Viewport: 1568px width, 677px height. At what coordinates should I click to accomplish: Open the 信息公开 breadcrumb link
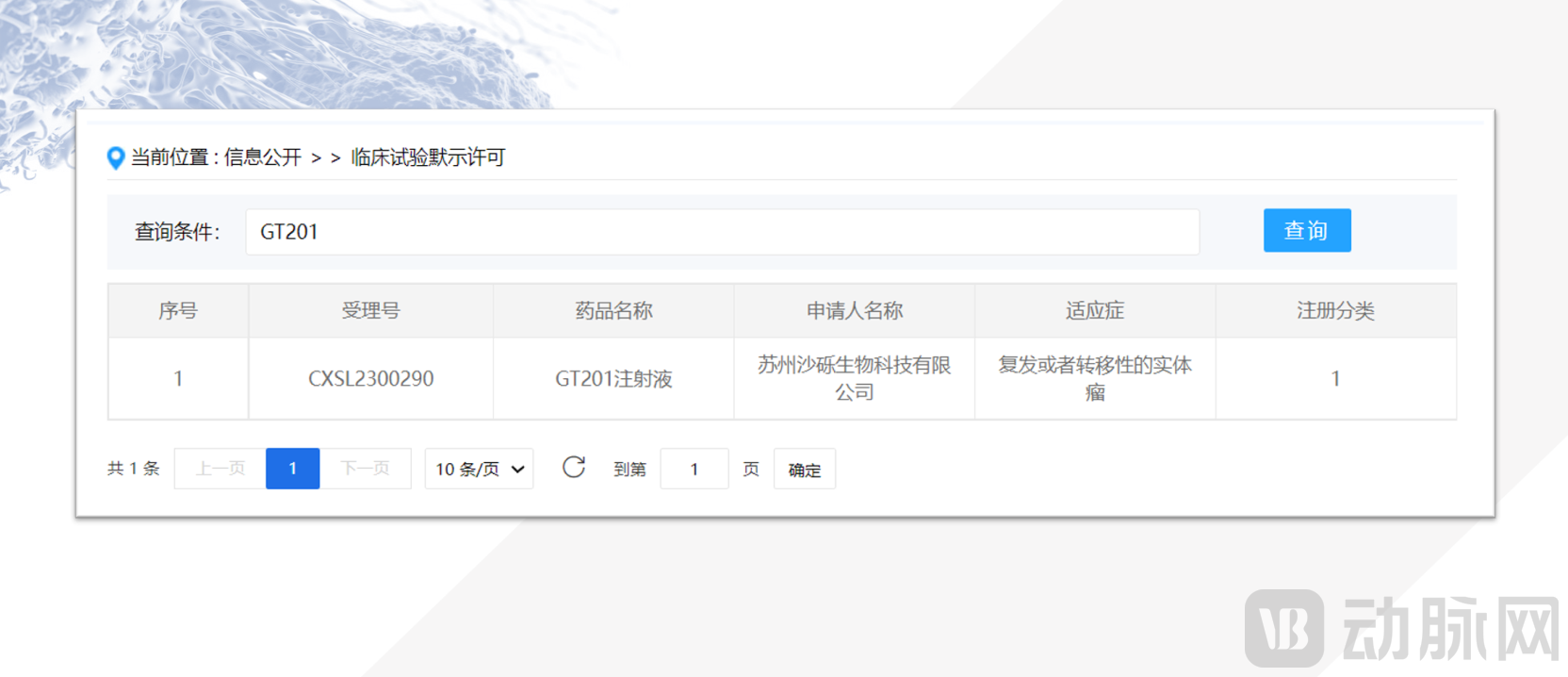263,157
